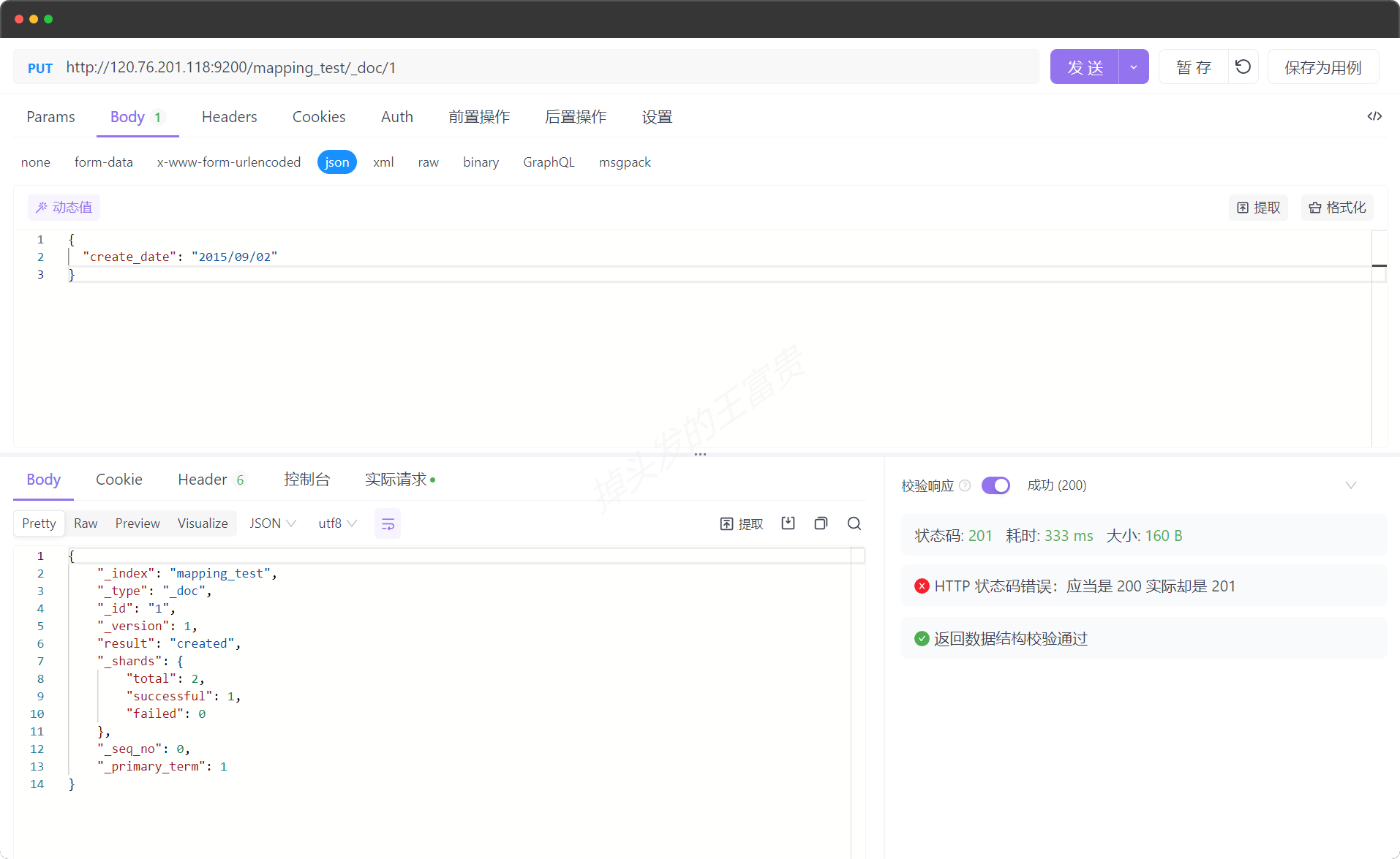The width and height of the screenshot is (1400, 859).
Task: Open the JSON format dropdown
Action: pyautogui.click(x=273, y=523)
